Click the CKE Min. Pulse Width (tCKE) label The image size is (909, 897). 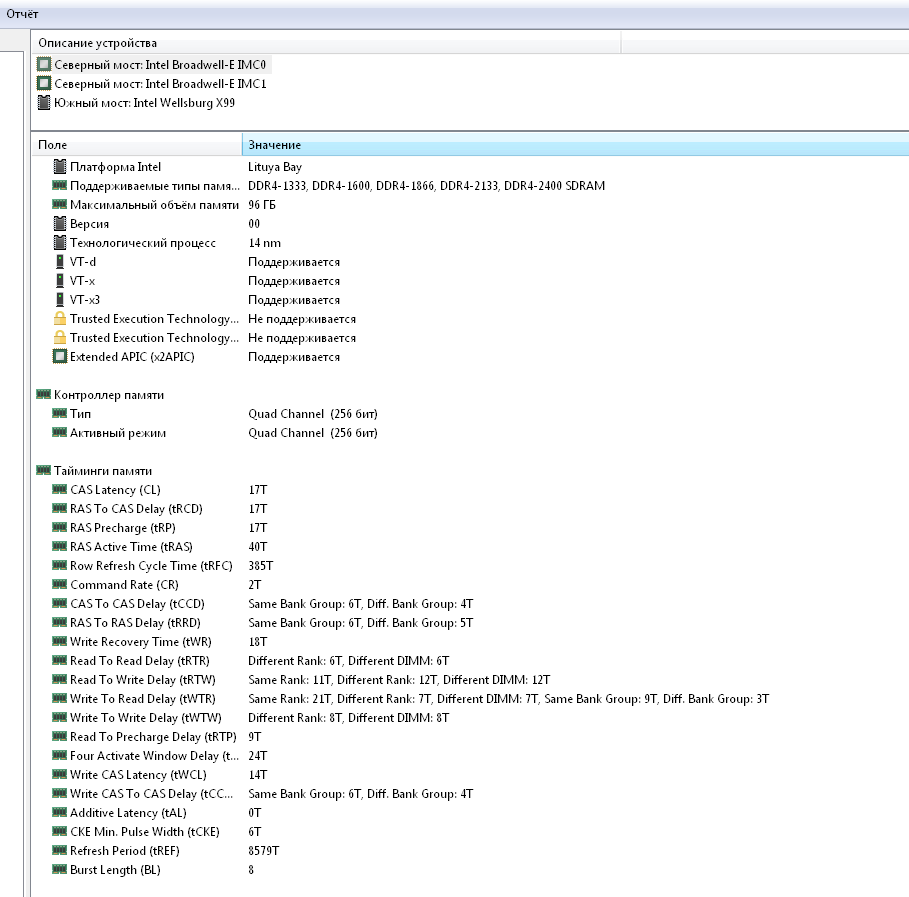[144, 831]
